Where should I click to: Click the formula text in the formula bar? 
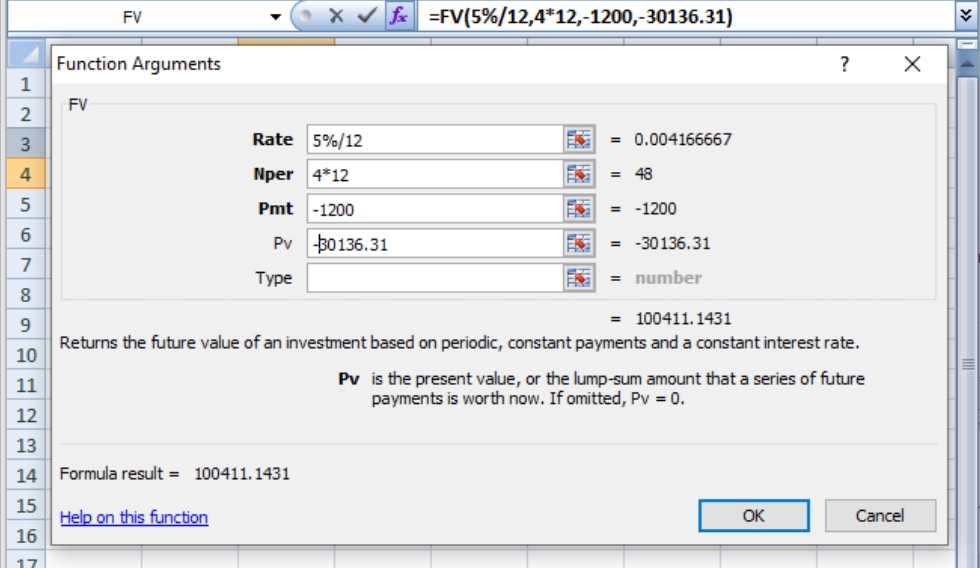(580, 16)
